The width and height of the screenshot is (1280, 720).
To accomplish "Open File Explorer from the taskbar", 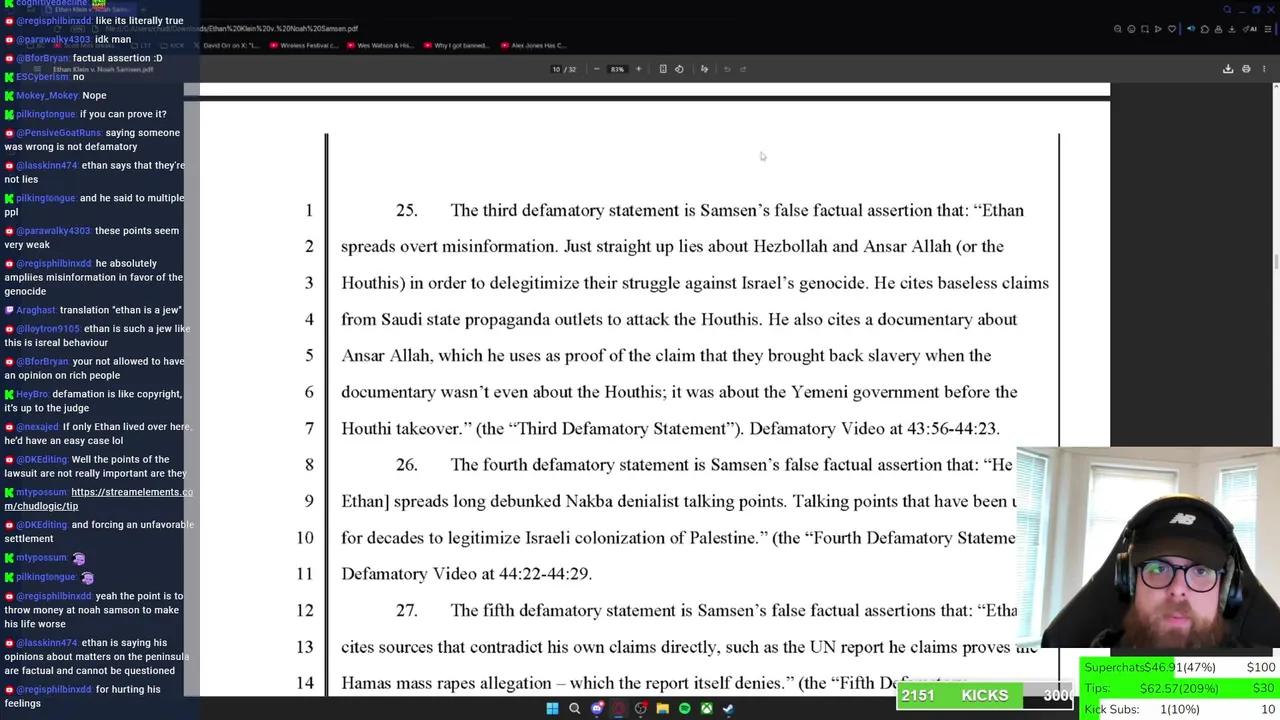I will (662, 709).
